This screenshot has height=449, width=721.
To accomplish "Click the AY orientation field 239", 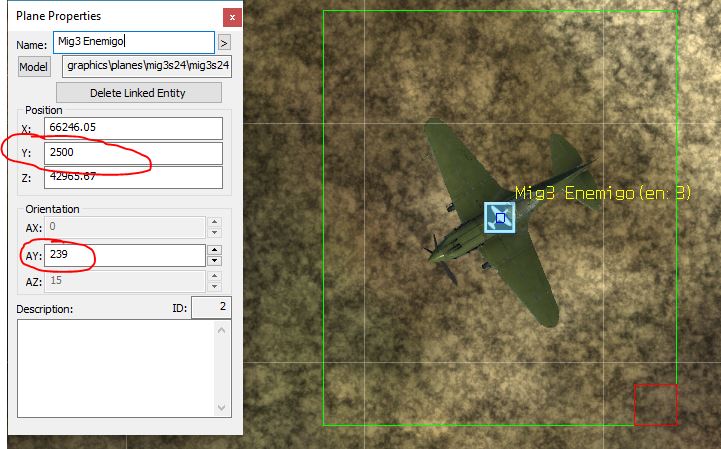I will coord(125,255).
